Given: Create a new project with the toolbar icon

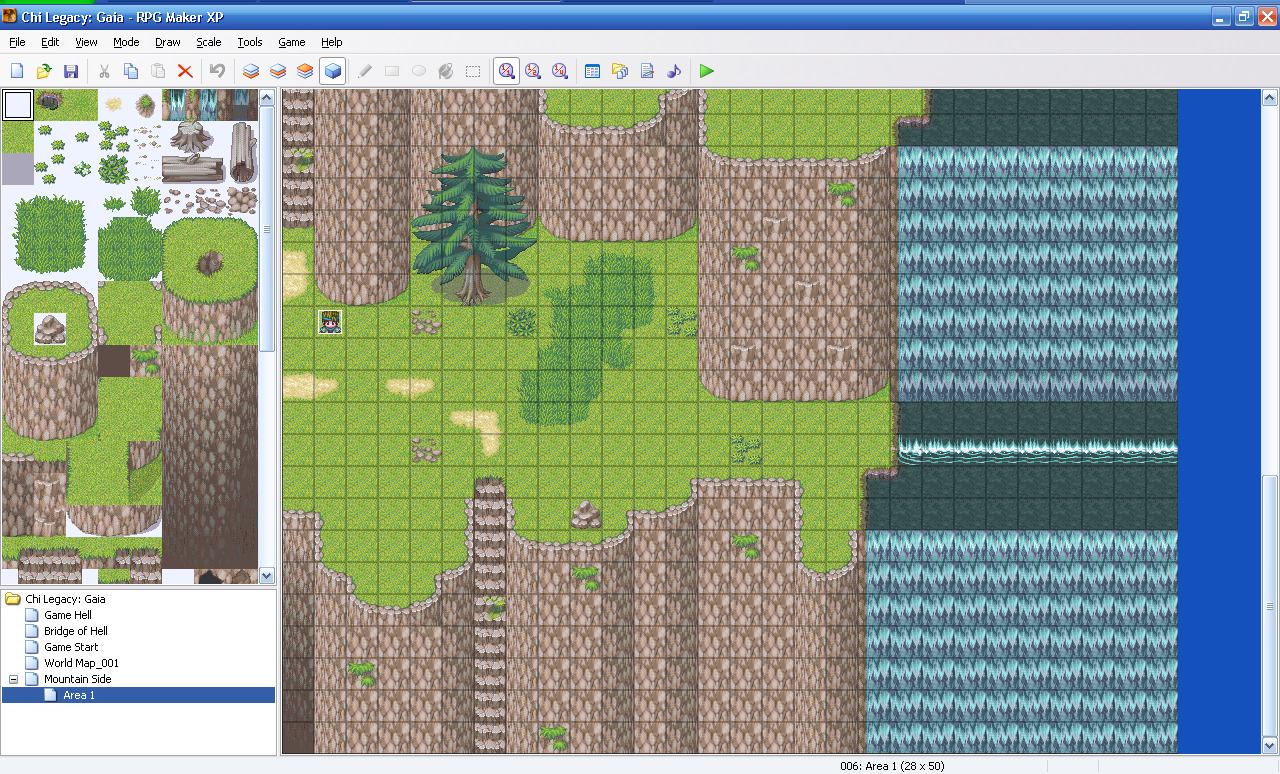Looking at the screenshot, I should click(17, 71).
